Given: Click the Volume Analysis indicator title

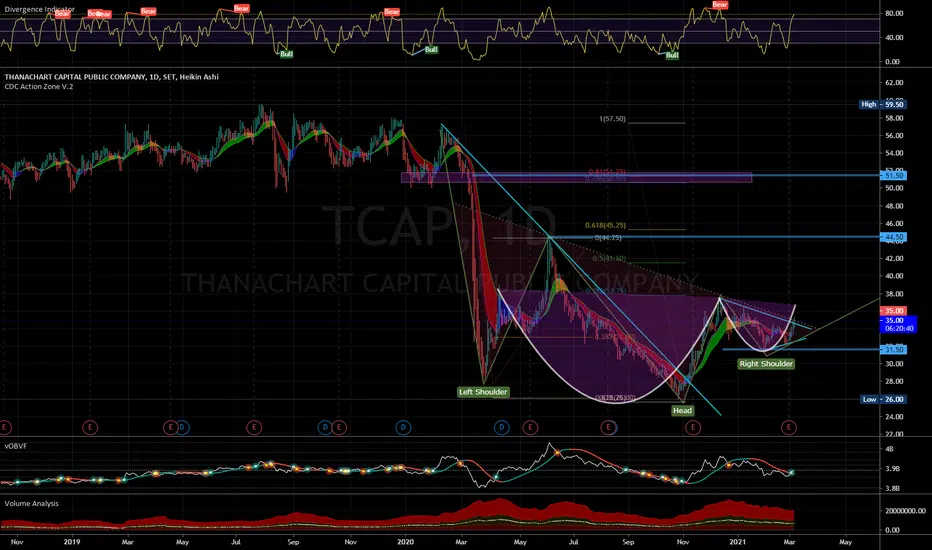Looking at the screenshot, I should pos(32,504).
